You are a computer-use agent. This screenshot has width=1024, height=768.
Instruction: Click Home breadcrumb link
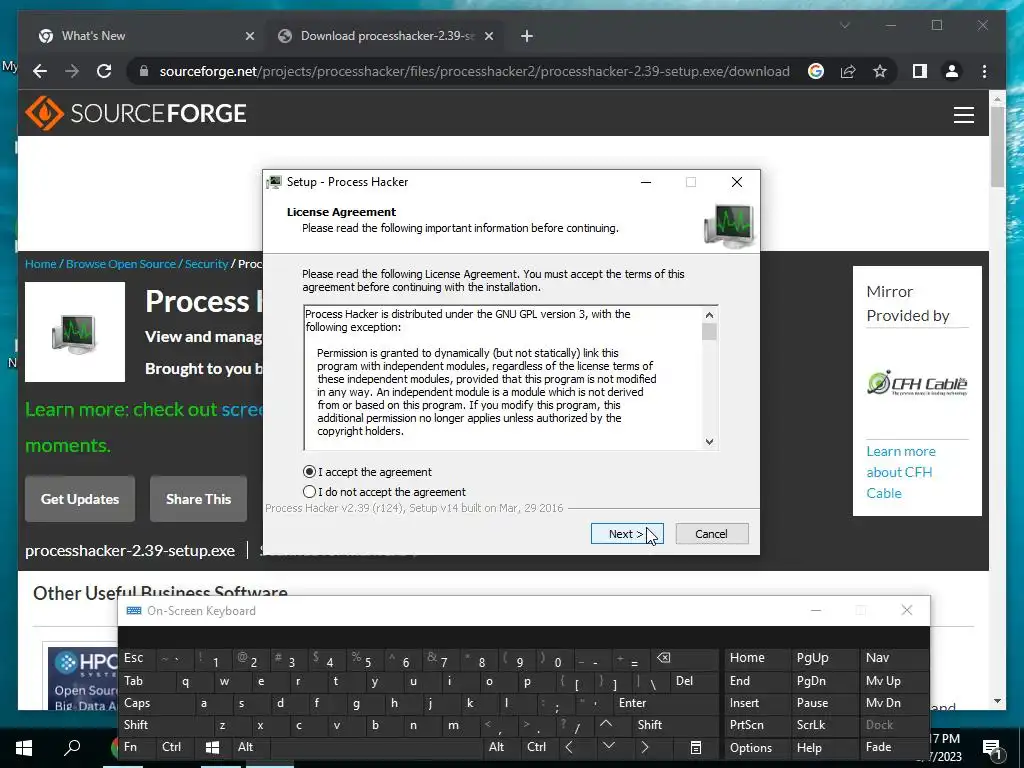pyautogui.click(x=40, y=264)
